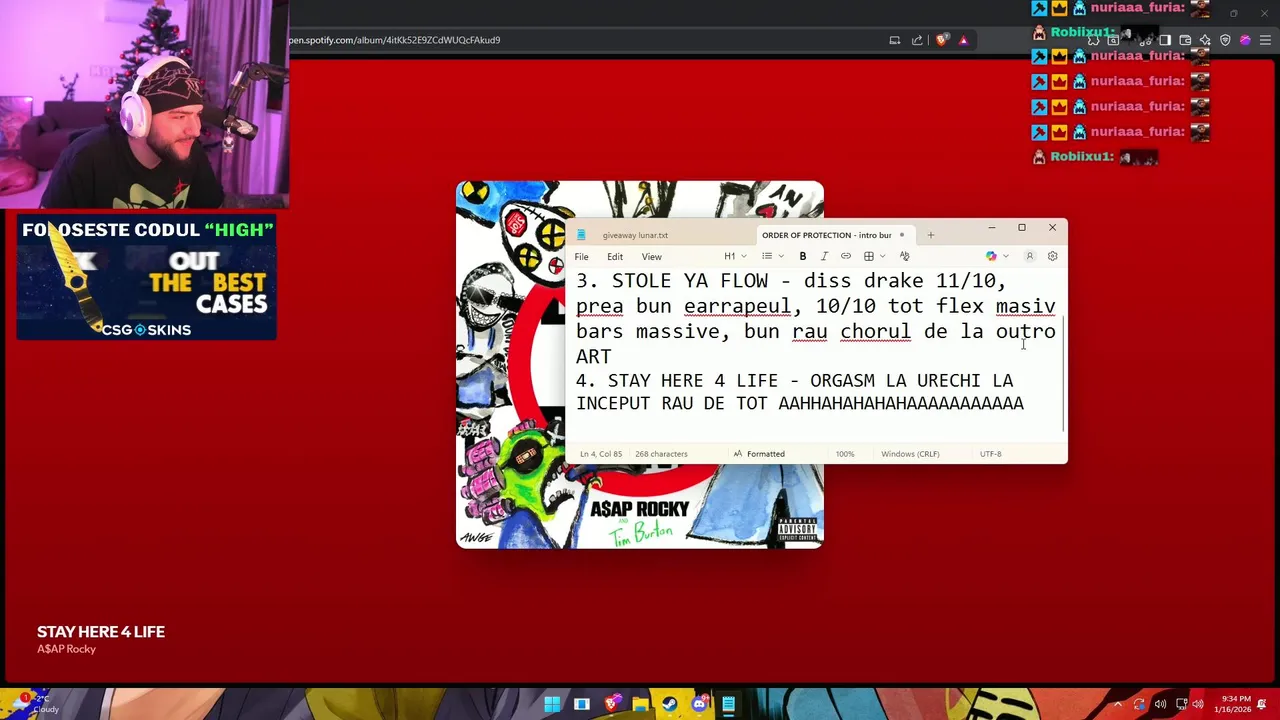Screen dimensions: 1280x720
Task: Click the Notepad table insert icon
Action: 869,256
